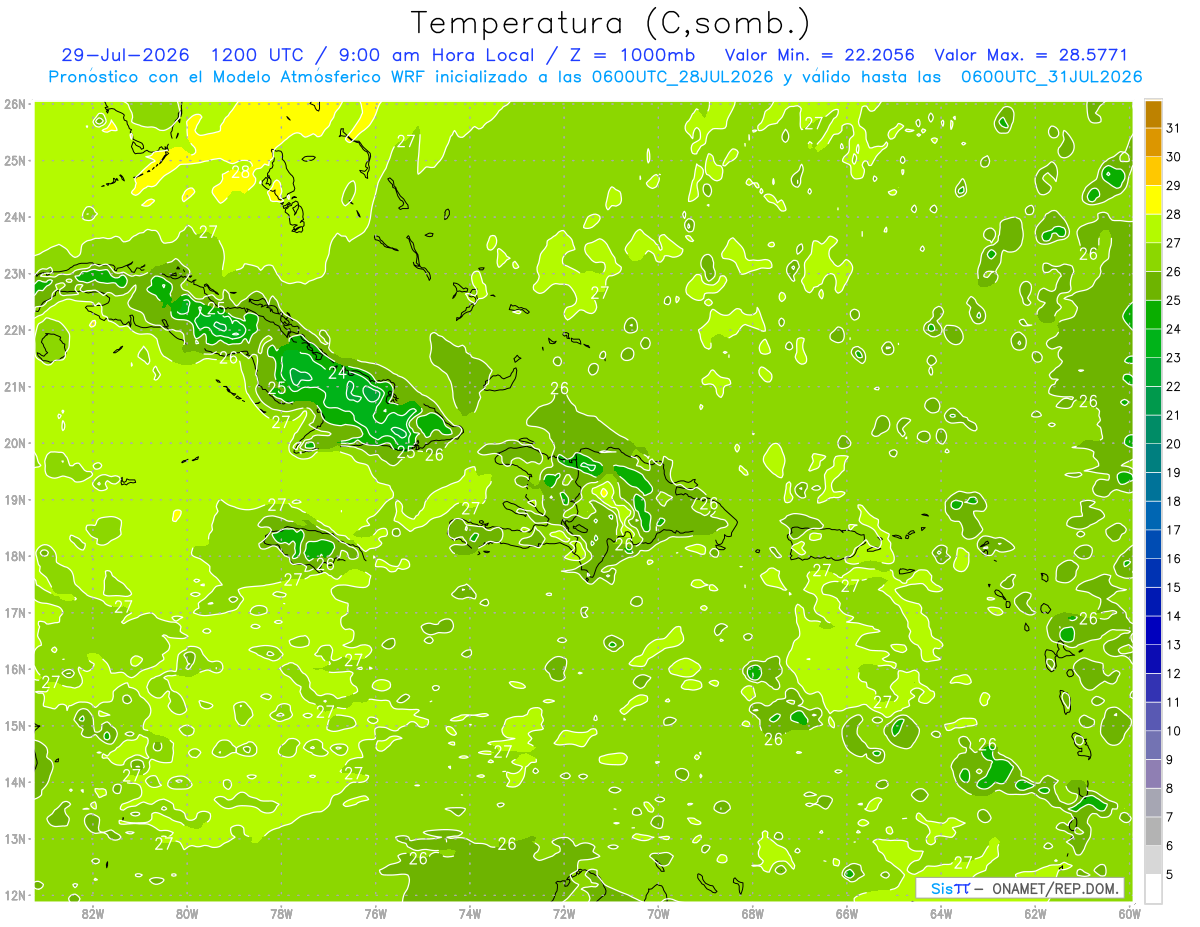
Task: Click the '80W' longitude axis label
Action: coord(187,914)
